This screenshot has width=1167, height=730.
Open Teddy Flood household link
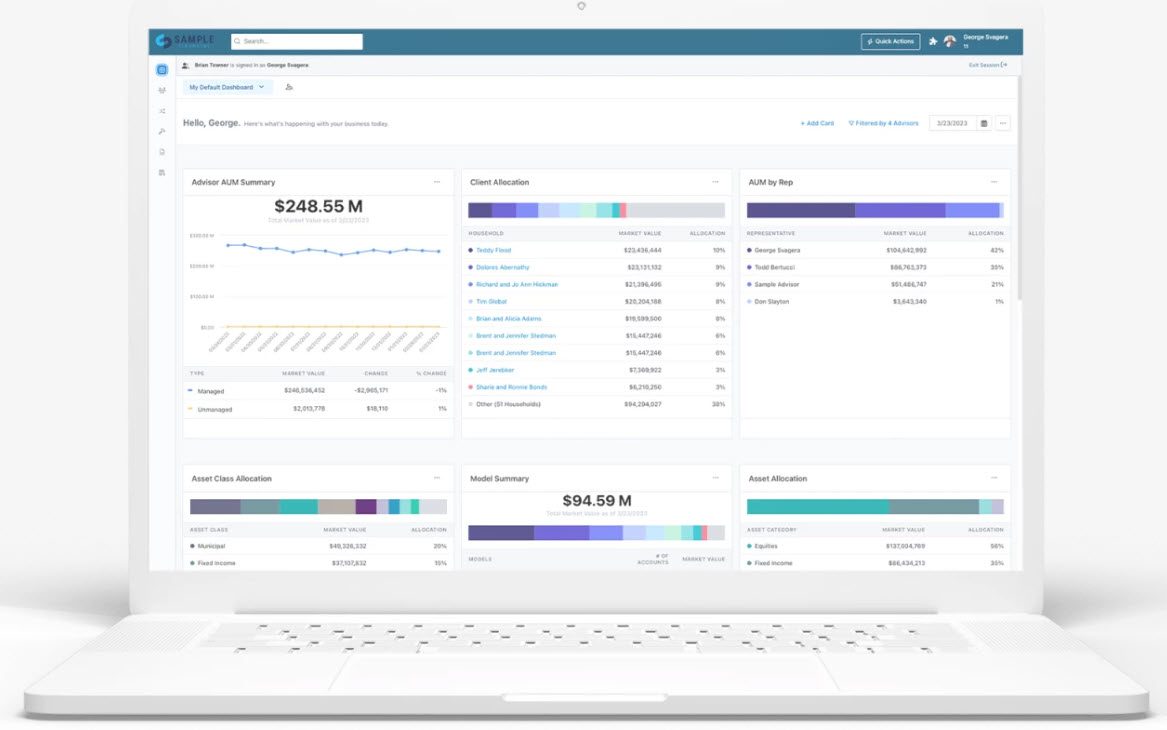493,250
